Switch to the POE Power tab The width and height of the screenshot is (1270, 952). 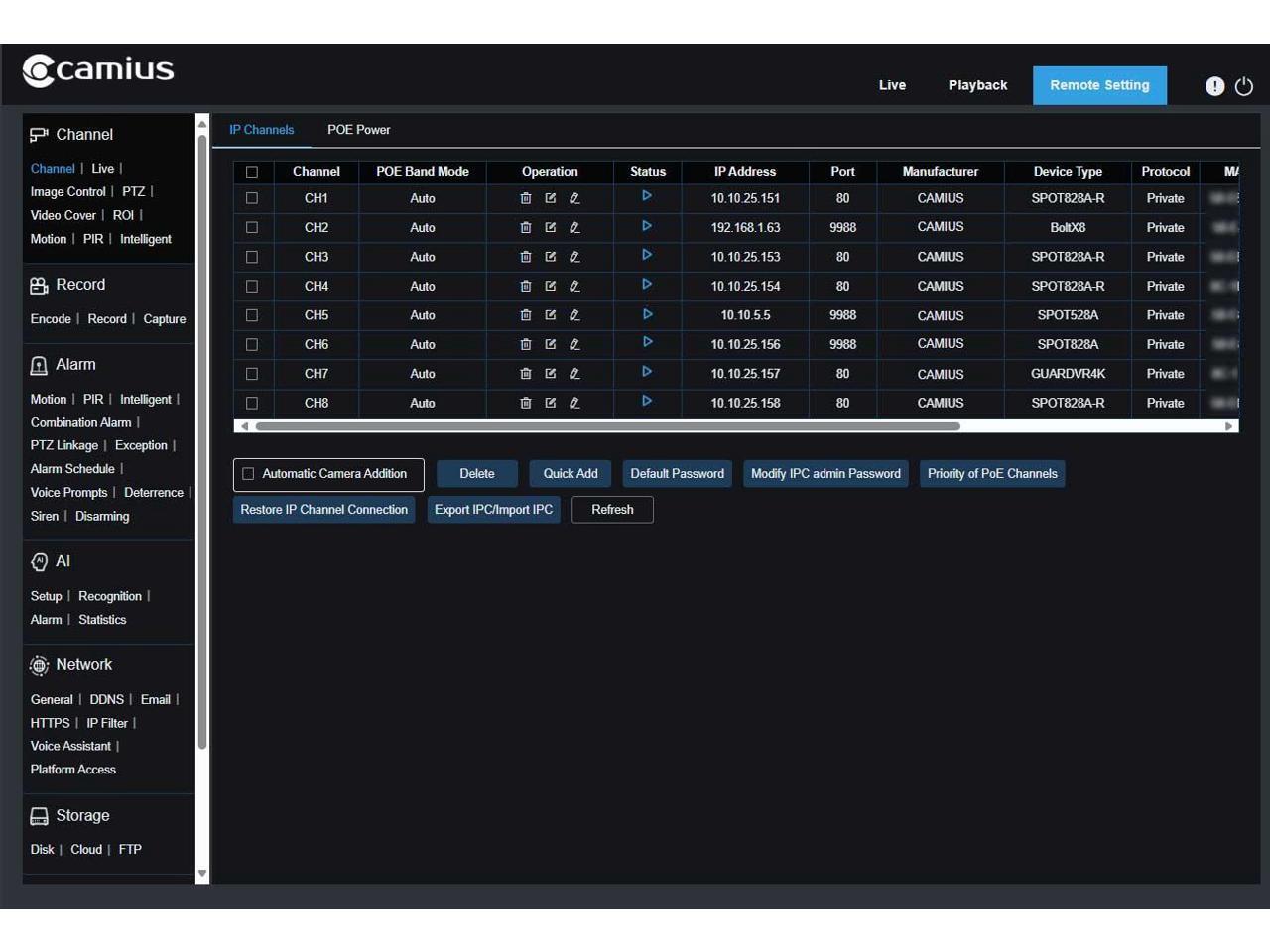[358, 130]
